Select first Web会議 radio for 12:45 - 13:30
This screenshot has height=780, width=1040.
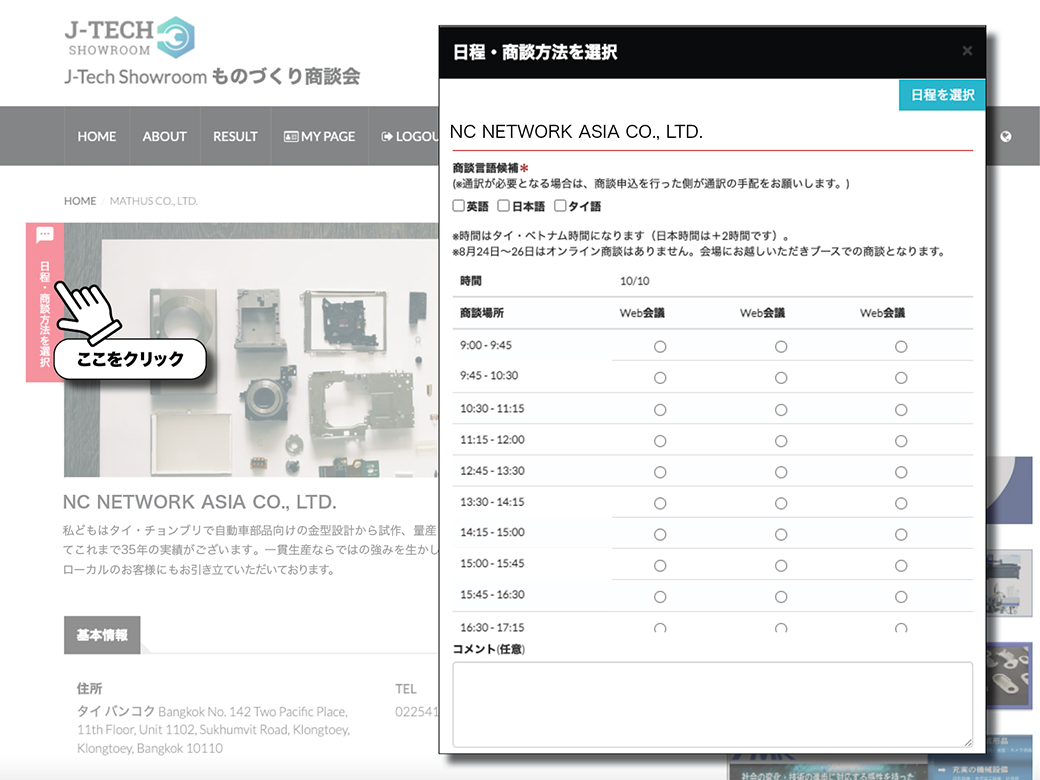[660, 472]
